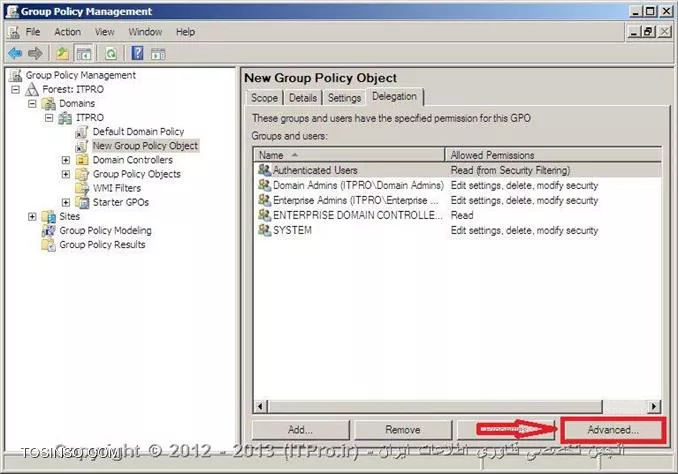Expand the Sites node
This screenshot has width=678, height=474.
click(x=32, y=217)
